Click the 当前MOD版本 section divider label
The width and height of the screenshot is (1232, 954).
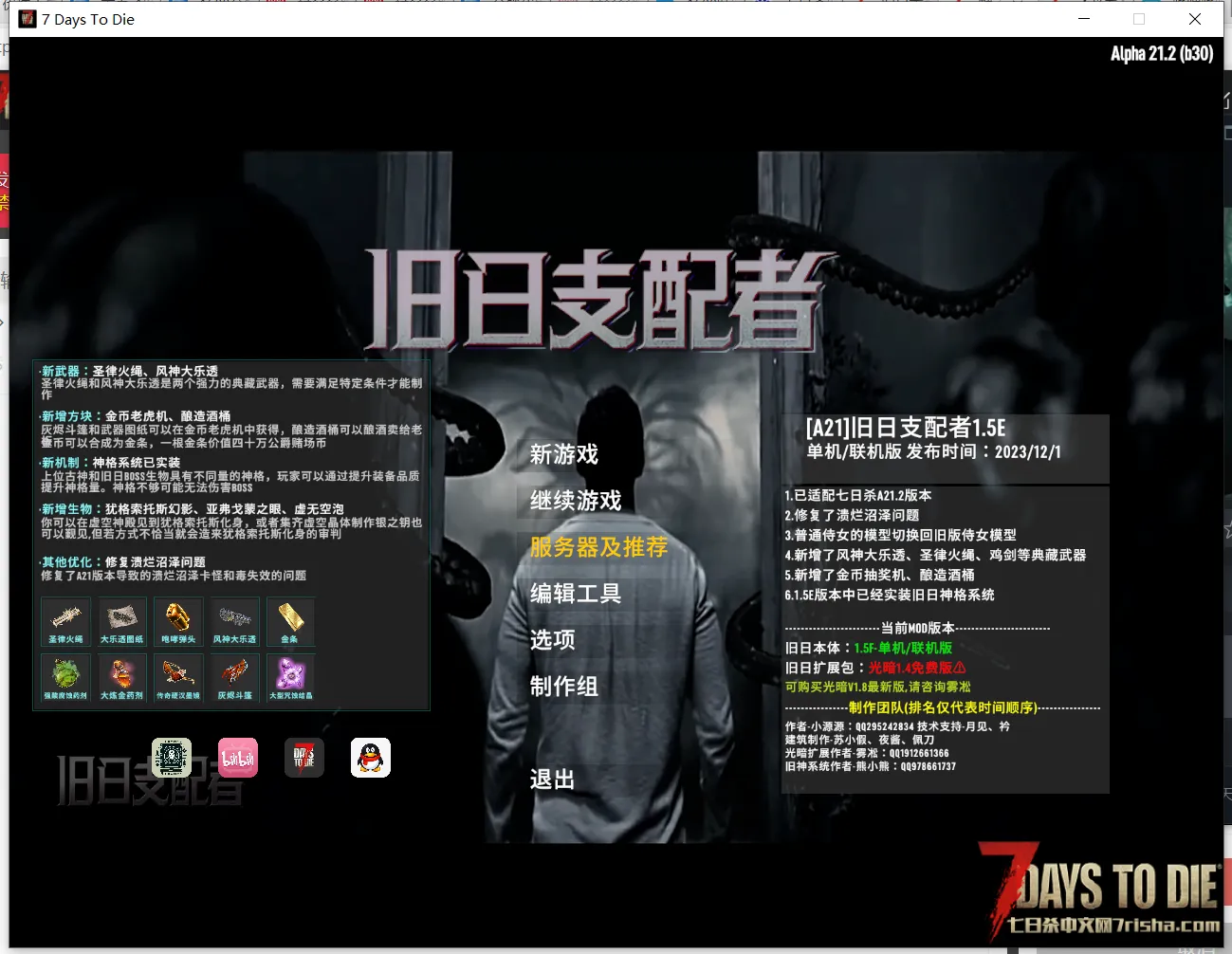[918, 628]
